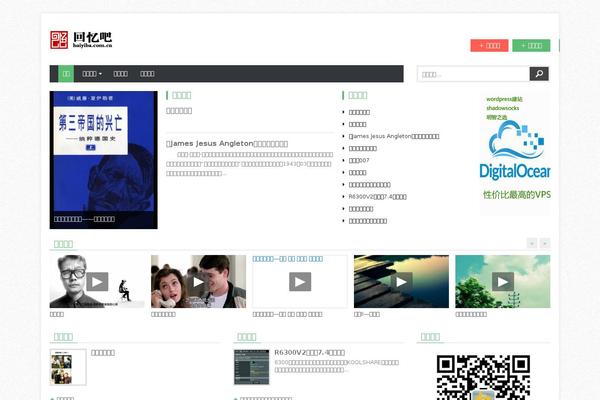This screenshot has width=600, height=400.
Task: Focus the search input field
Action: click(473, 74)
